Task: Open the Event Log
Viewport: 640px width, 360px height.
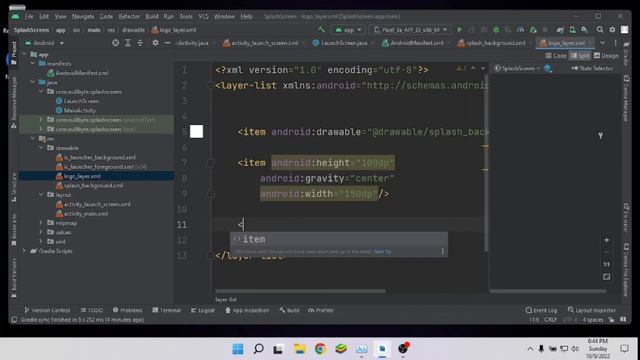Action: (541, 310)
